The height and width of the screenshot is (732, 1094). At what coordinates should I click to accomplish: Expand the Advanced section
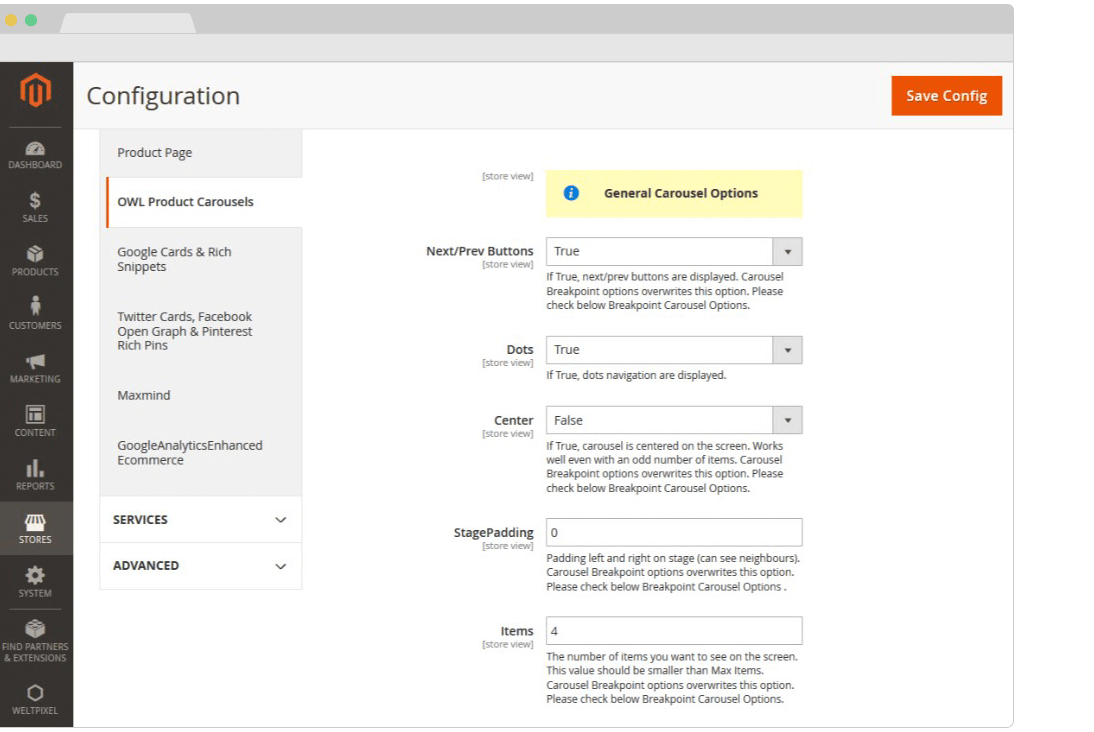(200, 566)
